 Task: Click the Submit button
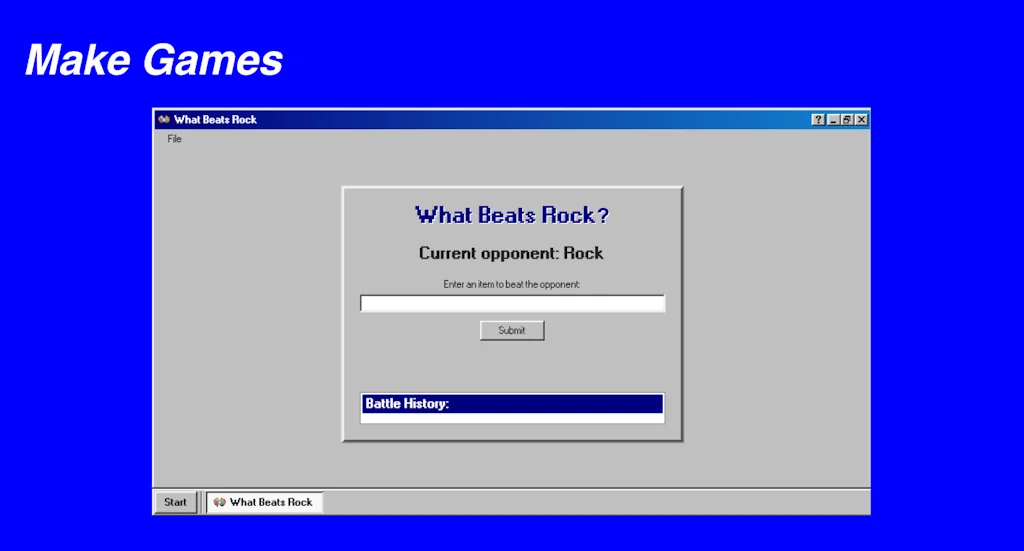(x=512, y=330)
